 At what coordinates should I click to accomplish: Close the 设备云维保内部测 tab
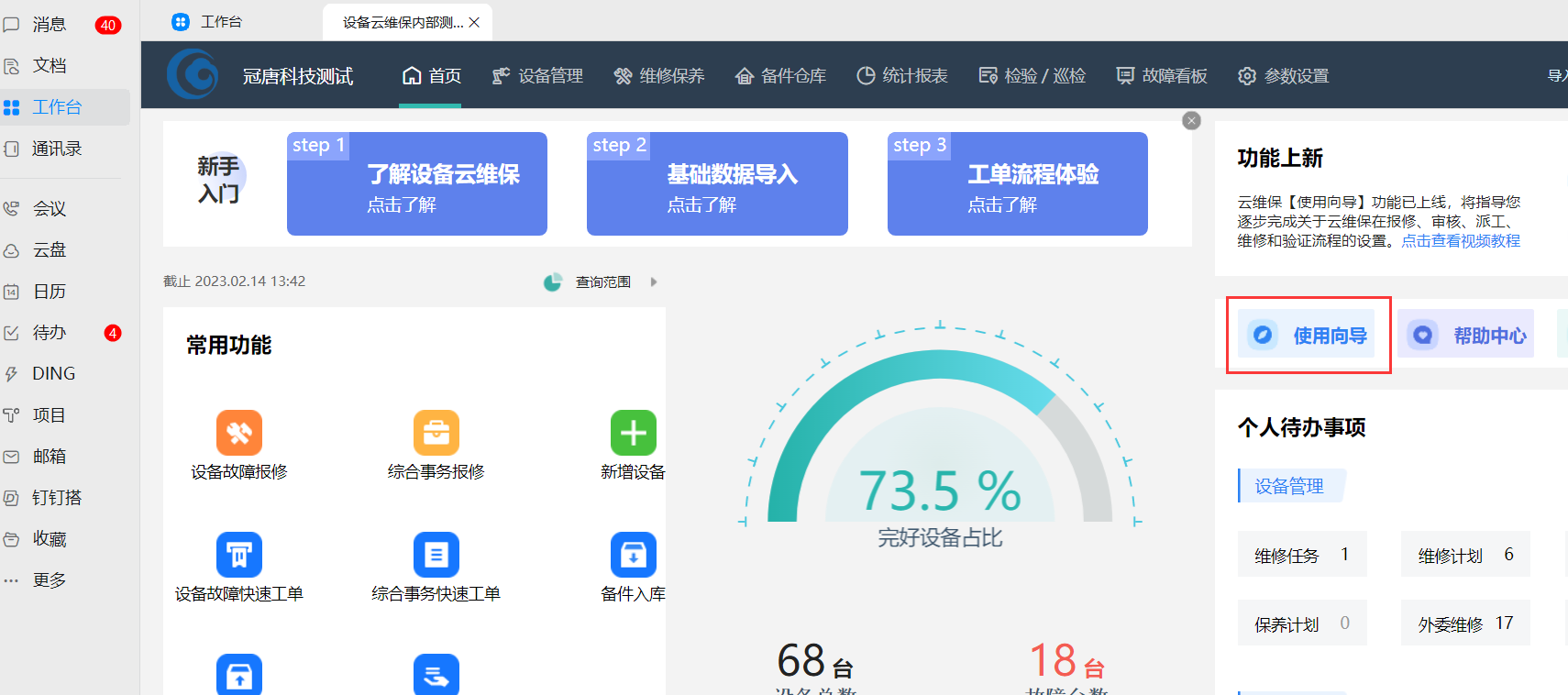pyautogui.click(x=474, y=23)
